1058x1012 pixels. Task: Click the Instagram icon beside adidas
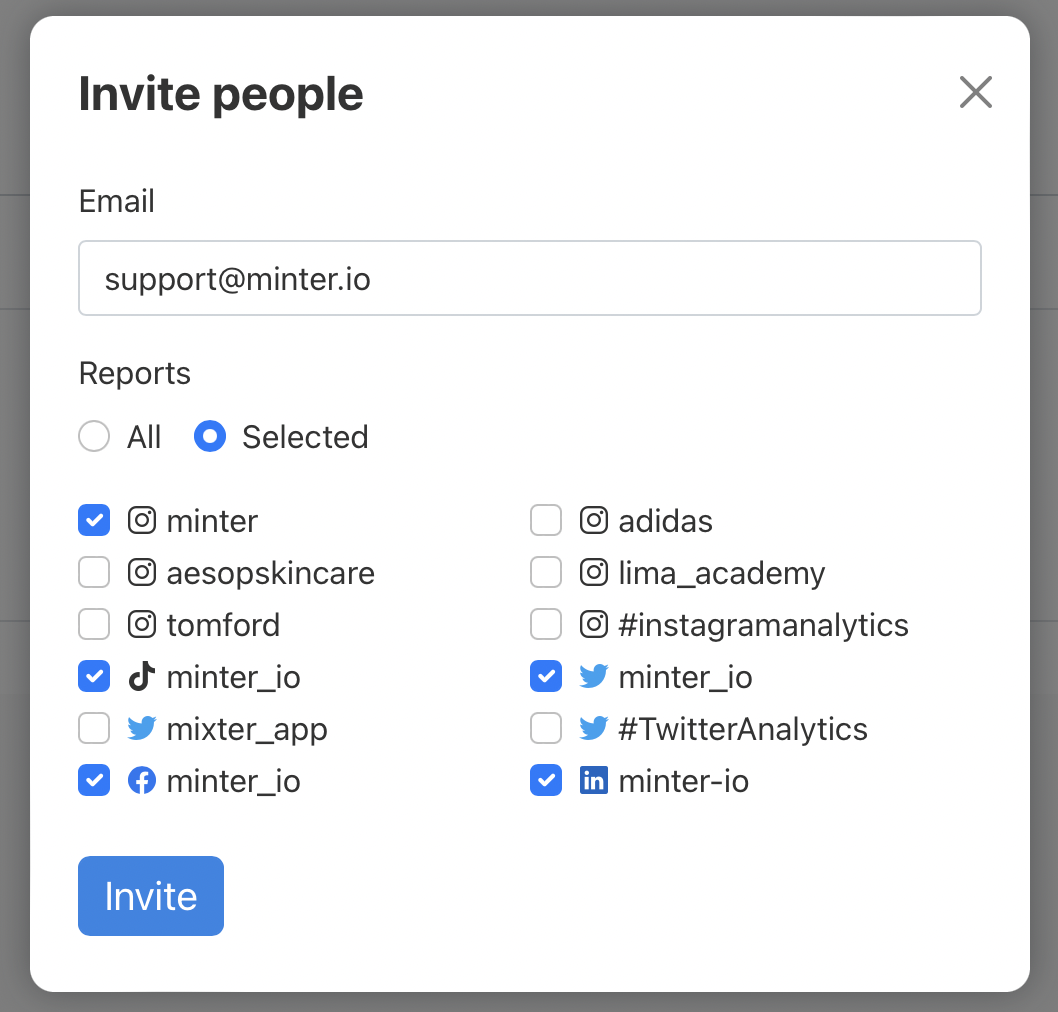[594, 521]
